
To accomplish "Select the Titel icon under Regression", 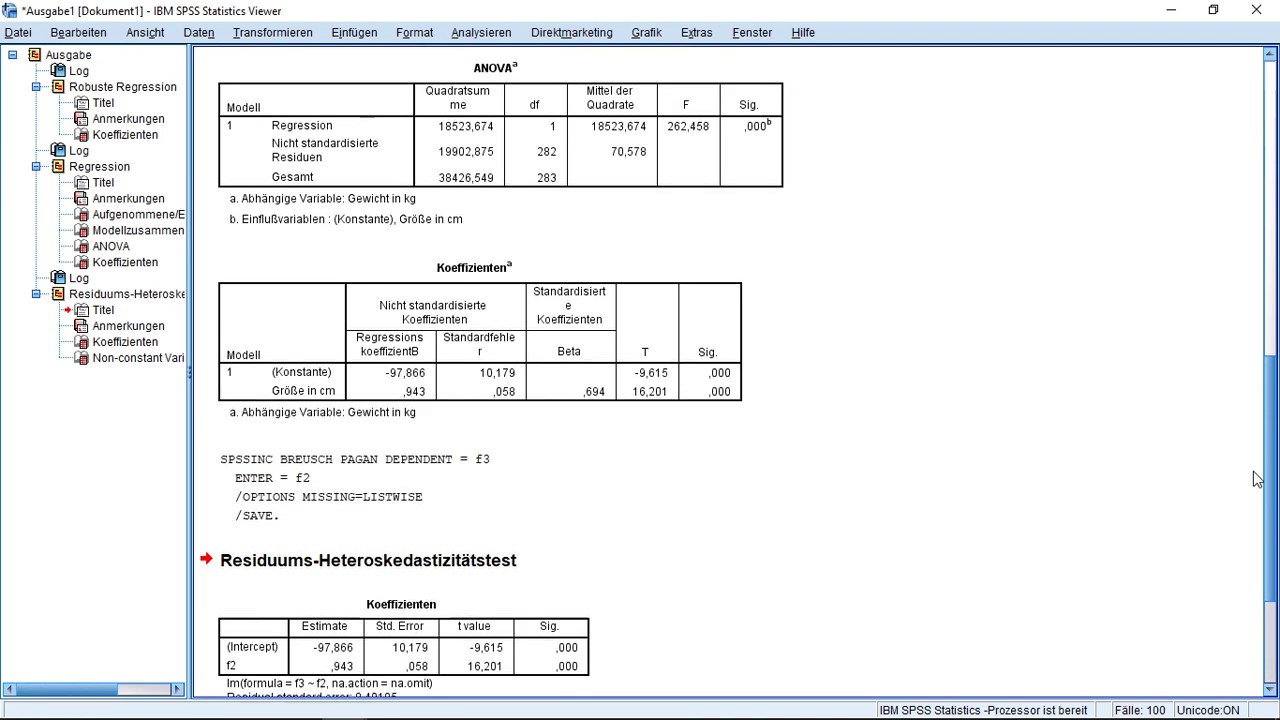I will [x=82, y=183].
